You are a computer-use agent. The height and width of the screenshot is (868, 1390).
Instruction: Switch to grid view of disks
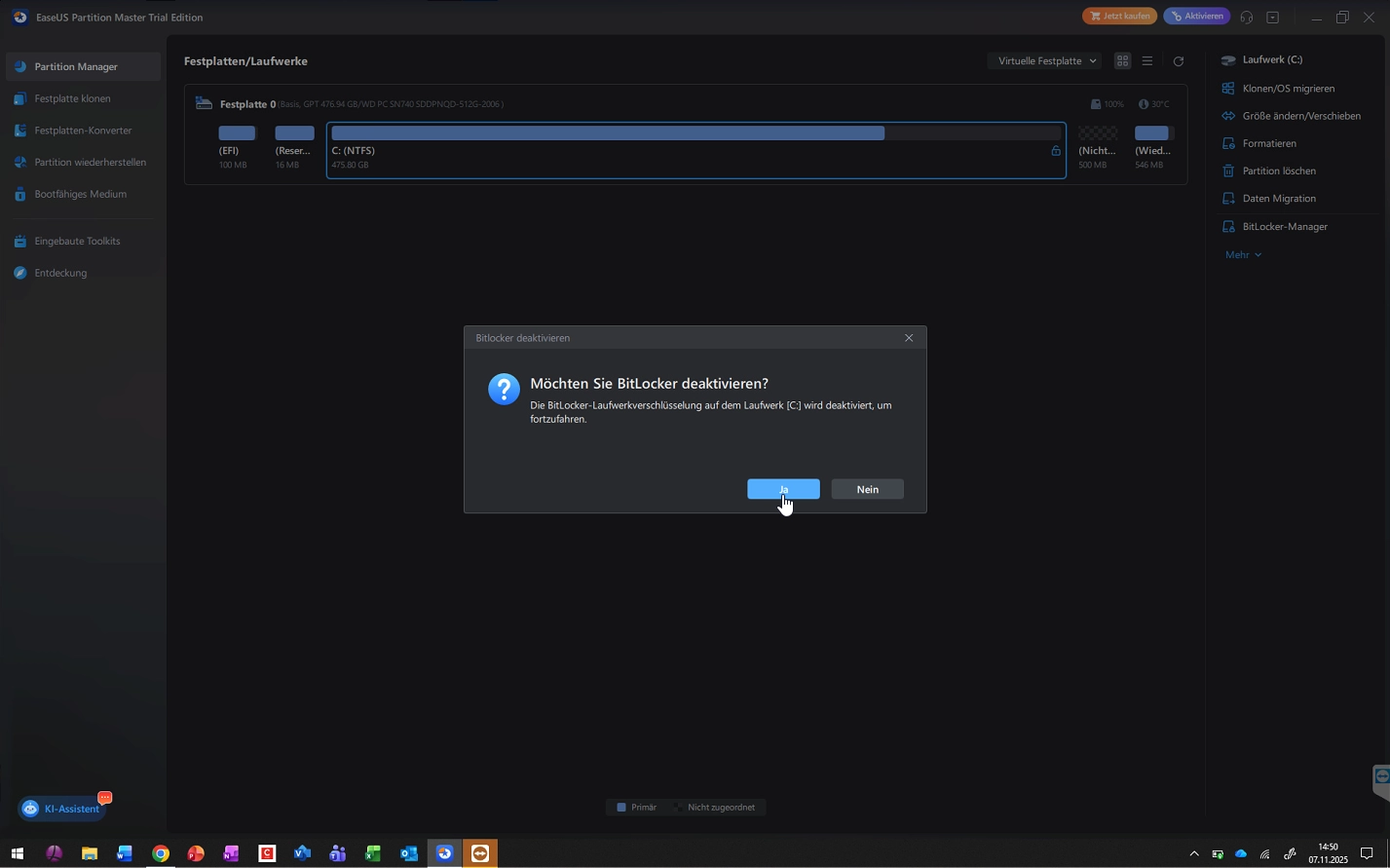click(x=1122, y=61)
